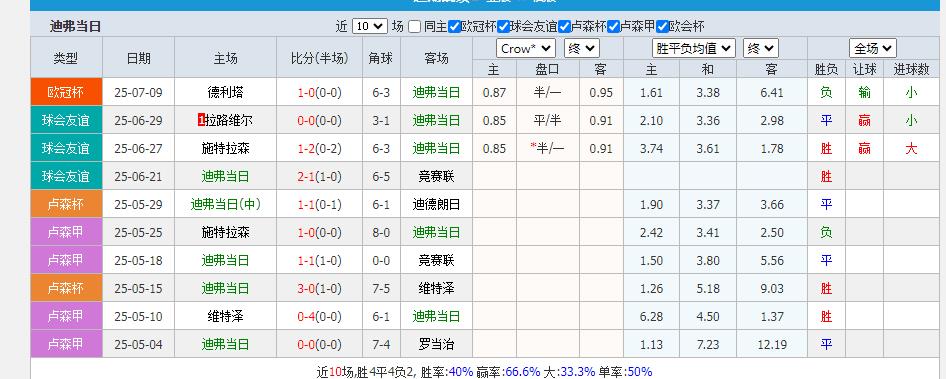
Task: Click corner count 0-0 on 25-05-18
Action: tap(381, 261)
